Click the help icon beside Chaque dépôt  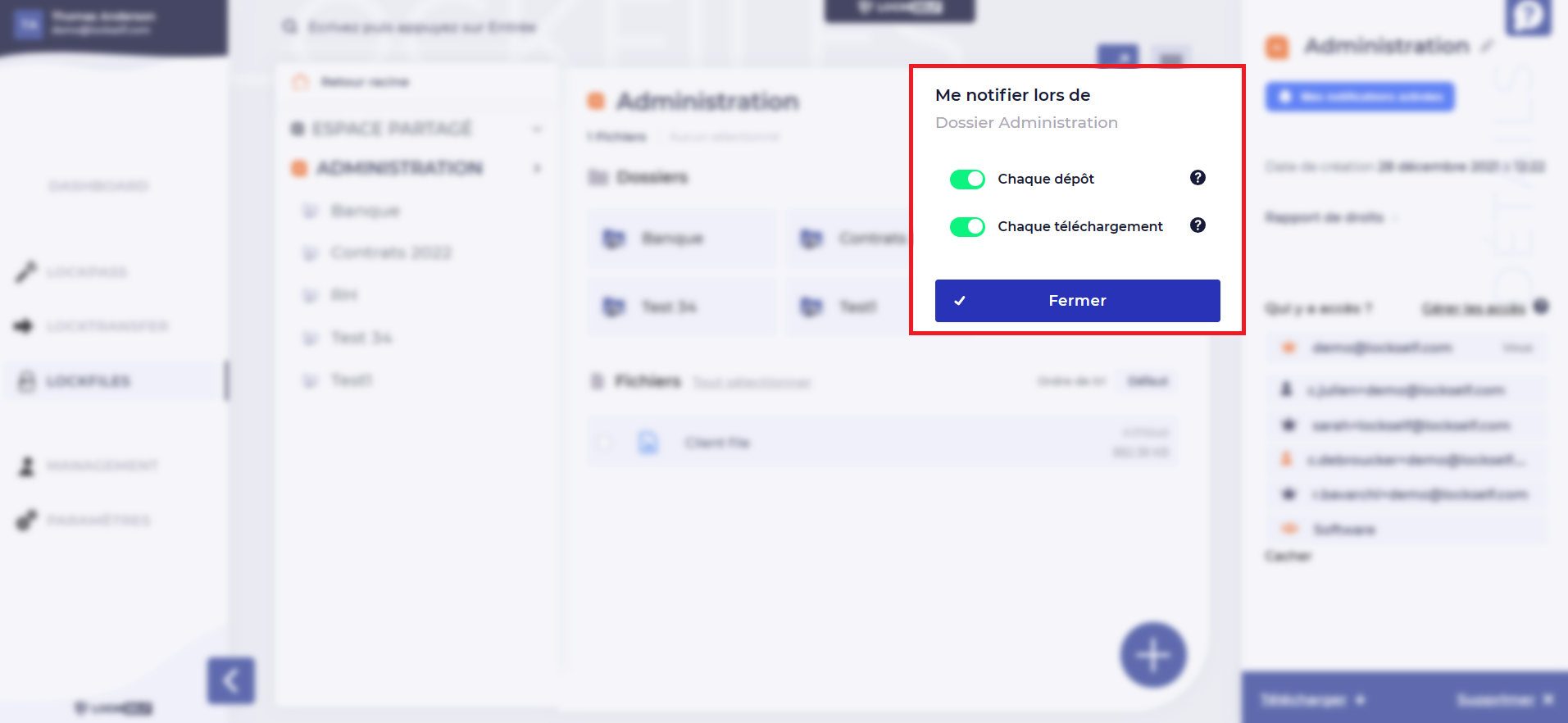(x=1197, y=178)
